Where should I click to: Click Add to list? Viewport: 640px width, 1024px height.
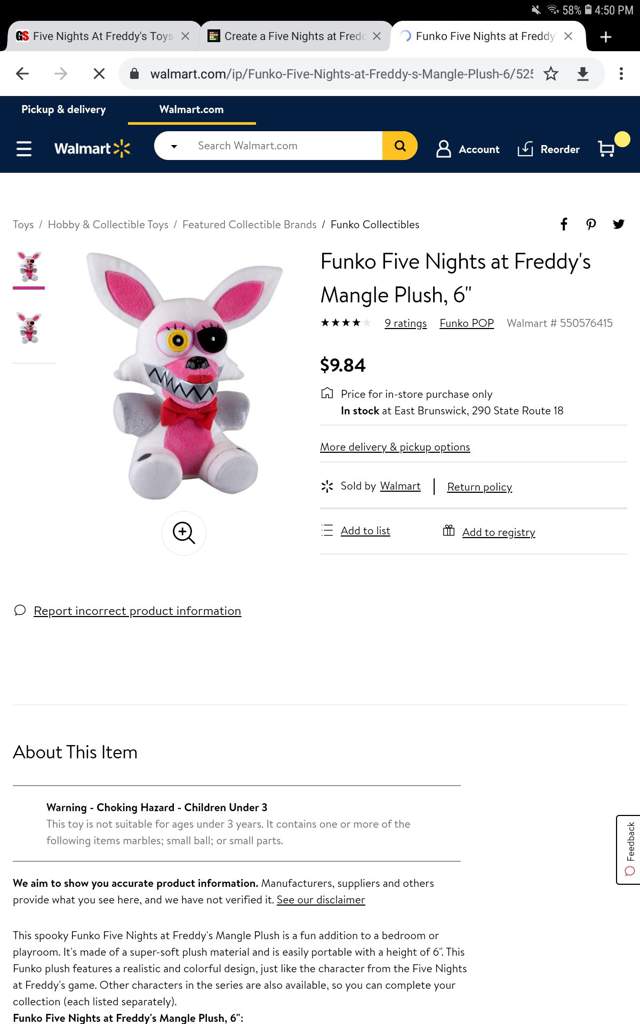pos(364,531)
